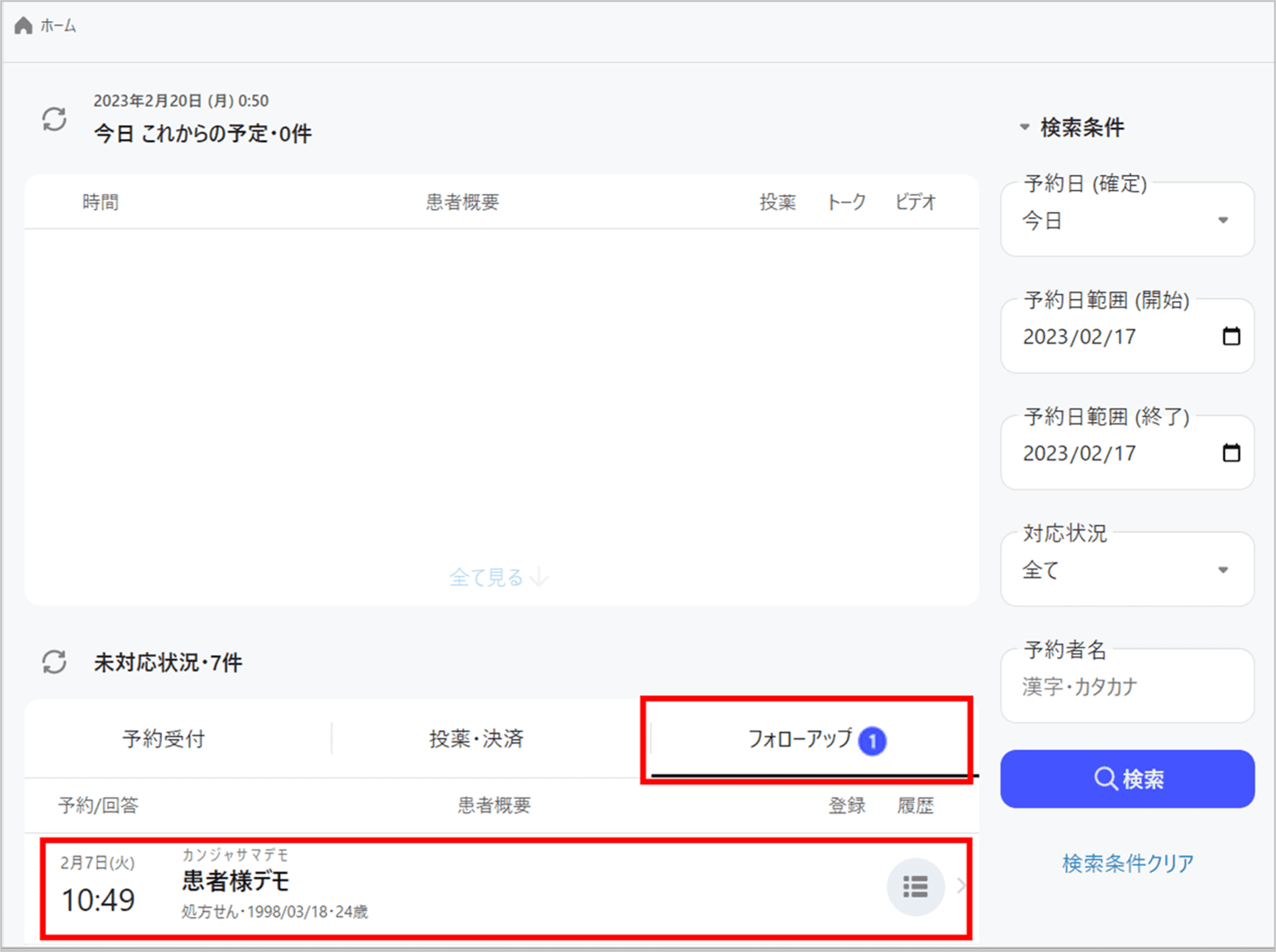1276x952 pixels.
Task: Switch to the 投薬・決済 tab
Action: point(476,739)
